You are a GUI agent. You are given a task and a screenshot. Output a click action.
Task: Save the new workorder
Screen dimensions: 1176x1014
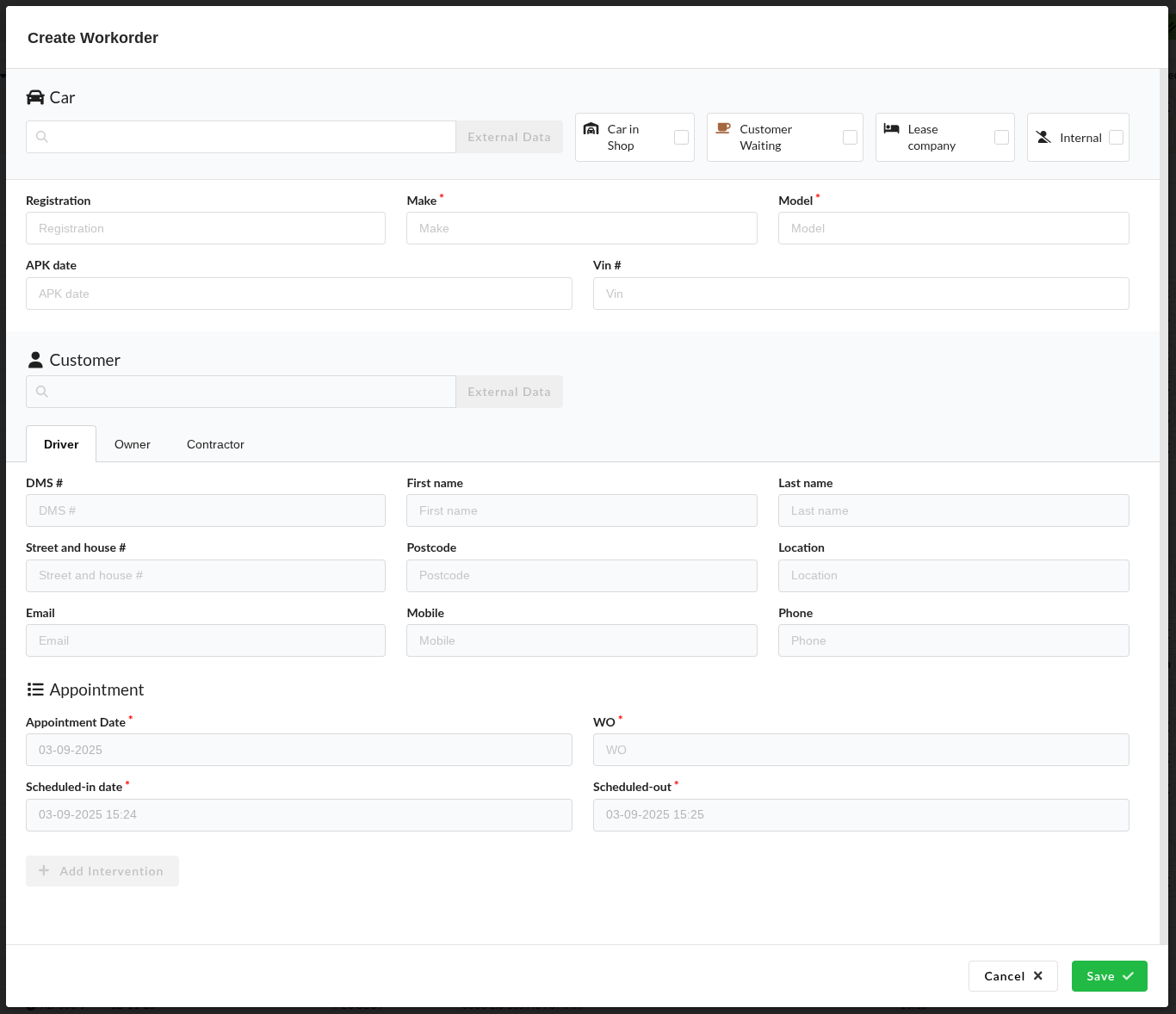point(1110,976)
